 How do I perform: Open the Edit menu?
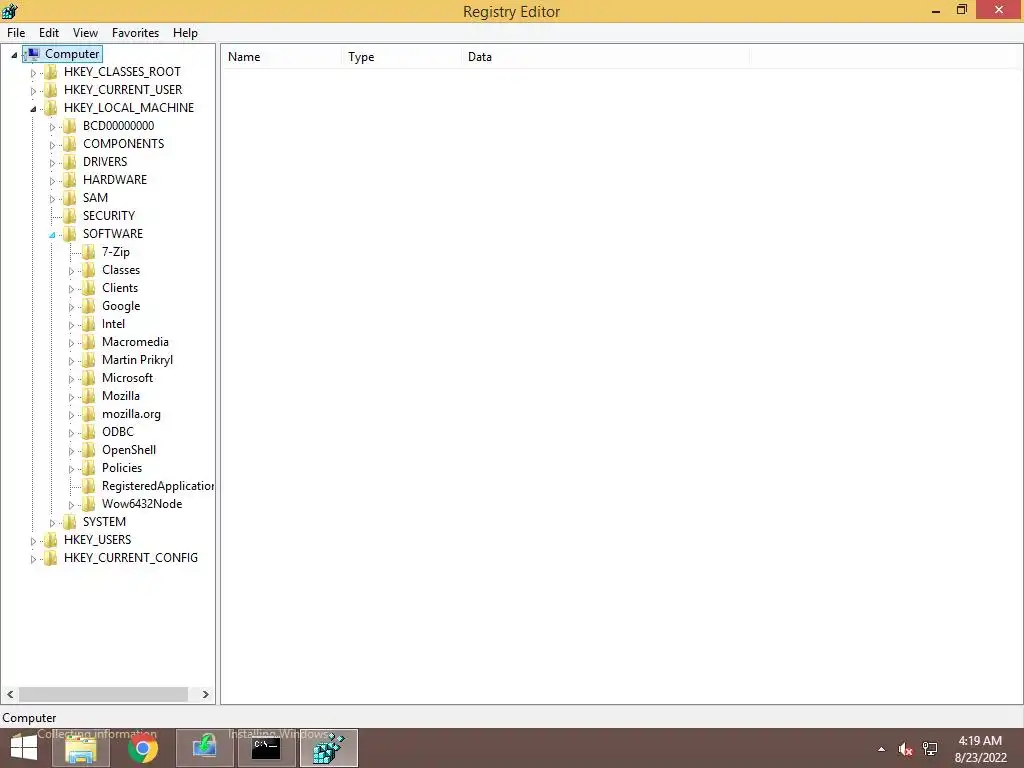(49, 33)
